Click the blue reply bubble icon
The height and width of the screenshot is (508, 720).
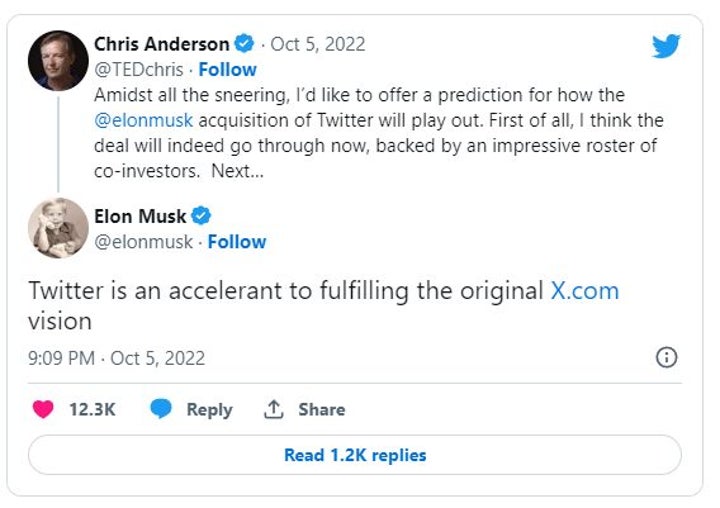pyautogui.click(x=160, y=409)
